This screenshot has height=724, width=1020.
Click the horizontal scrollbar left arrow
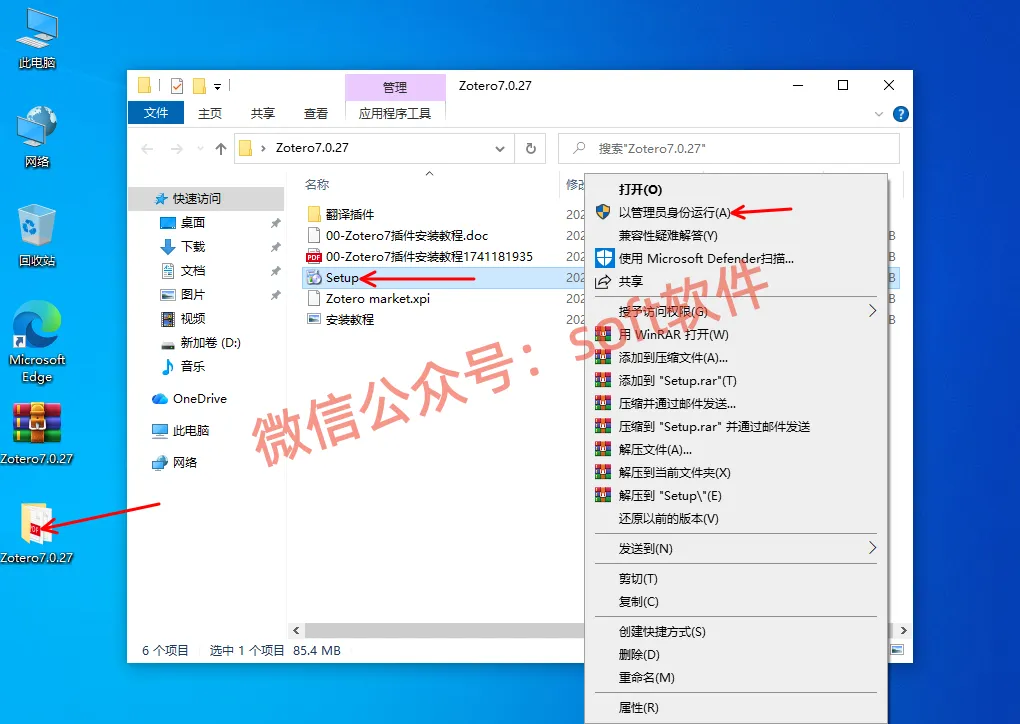(296, 630)
